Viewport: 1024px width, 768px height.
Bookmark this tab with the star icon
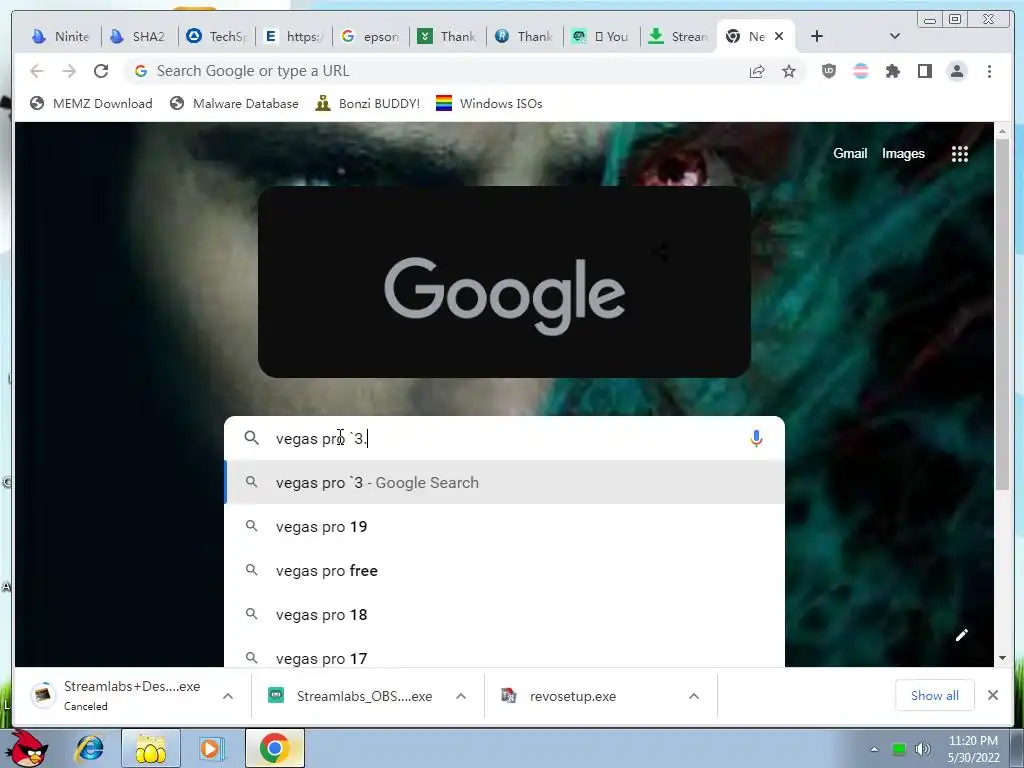point(789,71)
